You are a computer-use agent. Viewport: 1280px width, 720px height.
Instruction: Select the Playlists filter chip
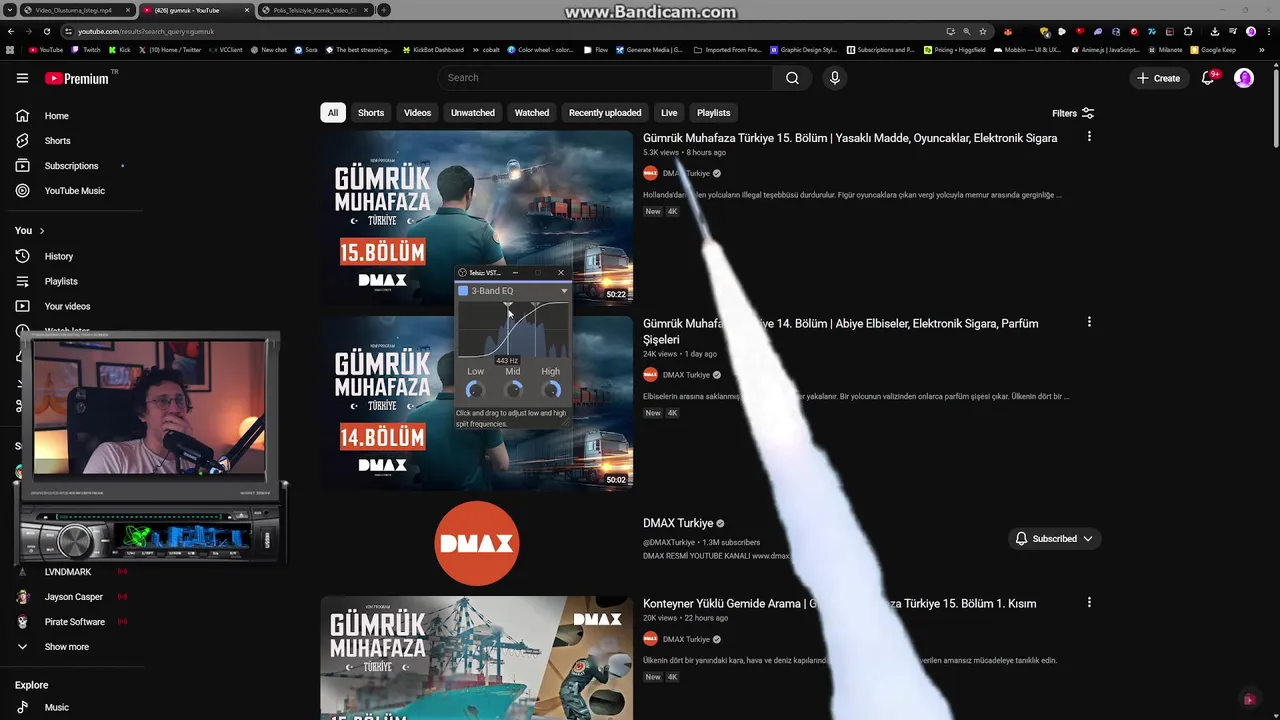[713, 113]
